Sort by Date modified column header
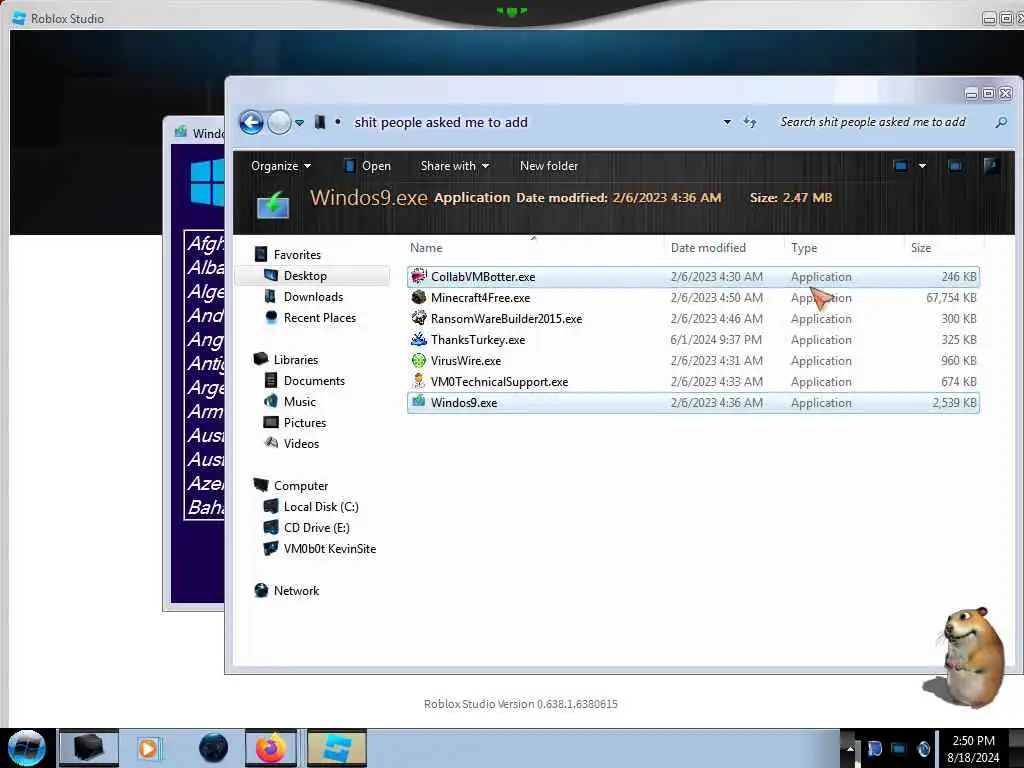 (x=708, y=248)
